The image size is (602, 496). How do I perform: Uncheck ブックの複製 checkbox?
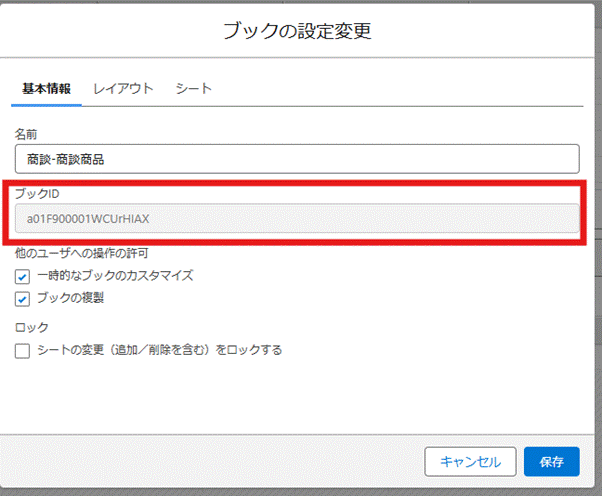click(22, 299)
